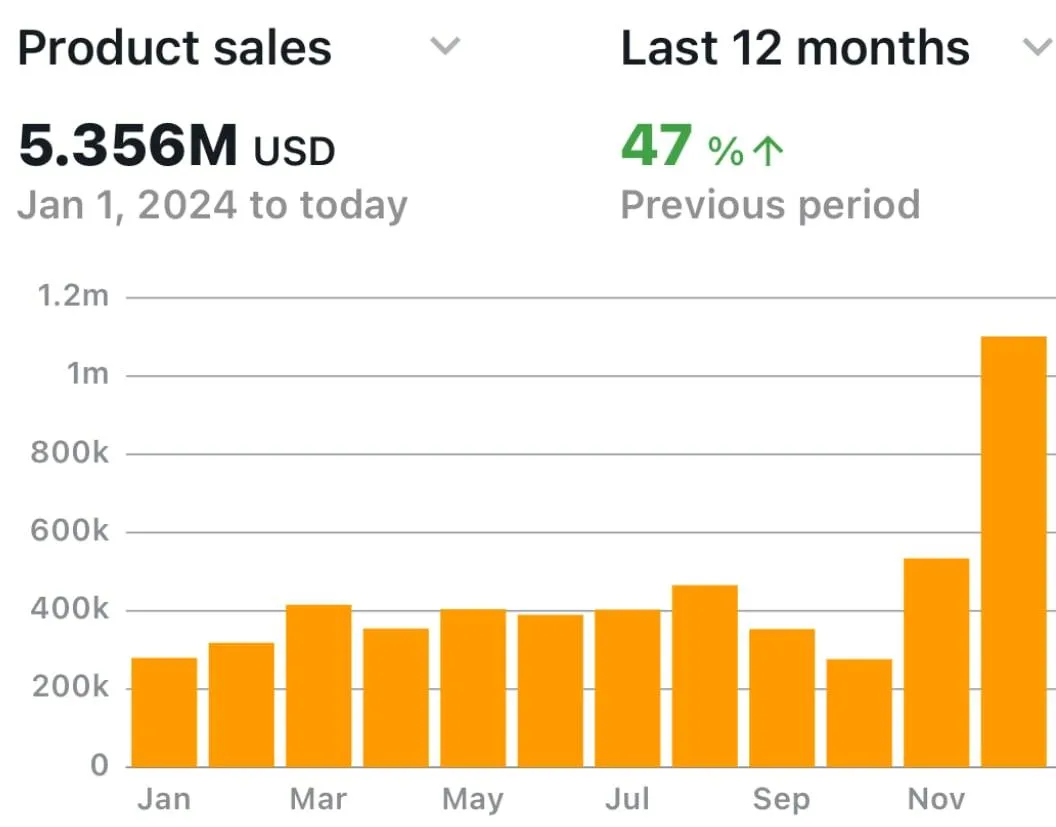Click the Previous period comparison text

(x=770, y=205)
